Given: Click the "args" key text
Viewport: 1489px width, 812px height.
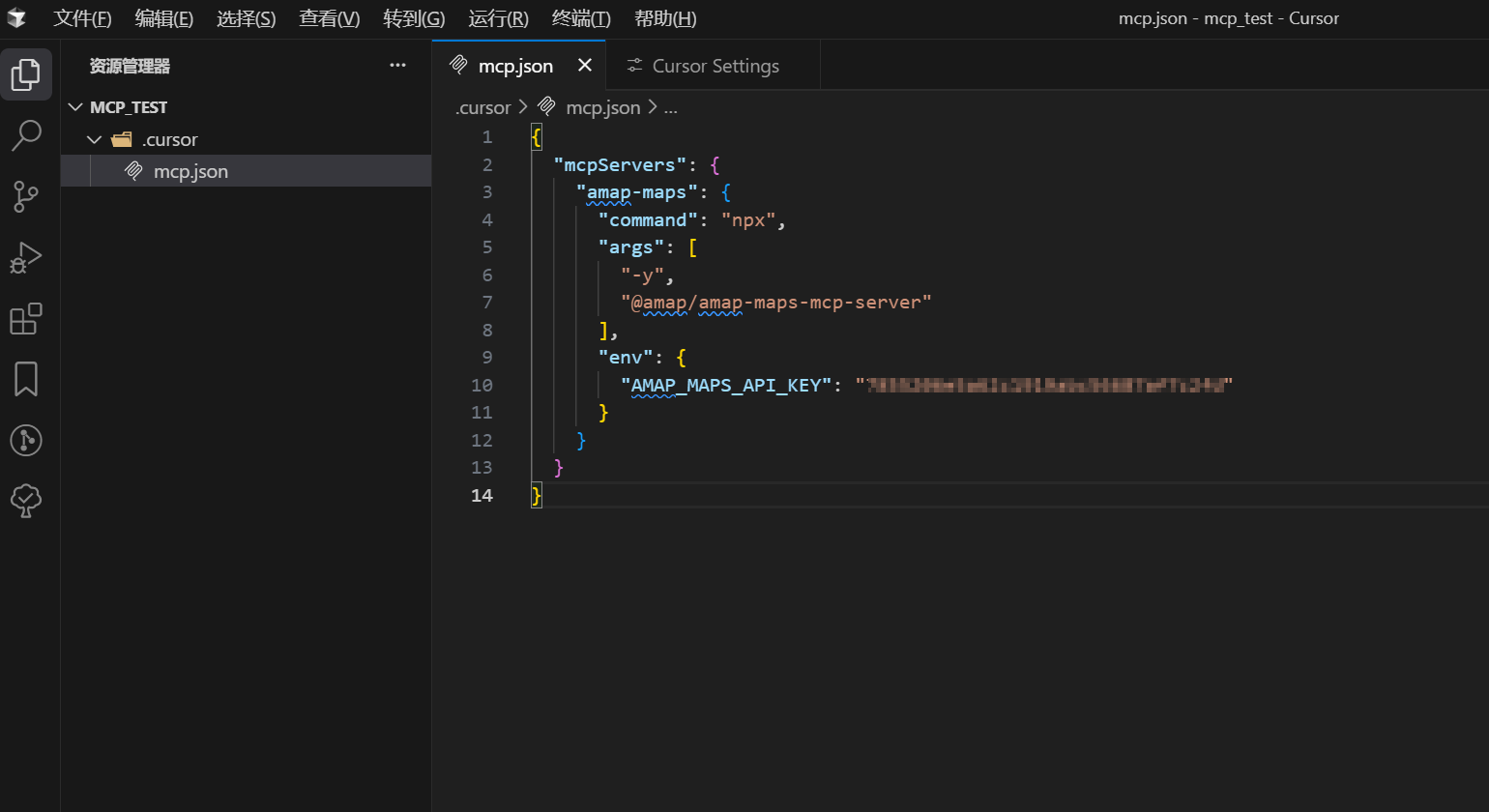Looking at the screenshot, I should (x=631, y=247).
